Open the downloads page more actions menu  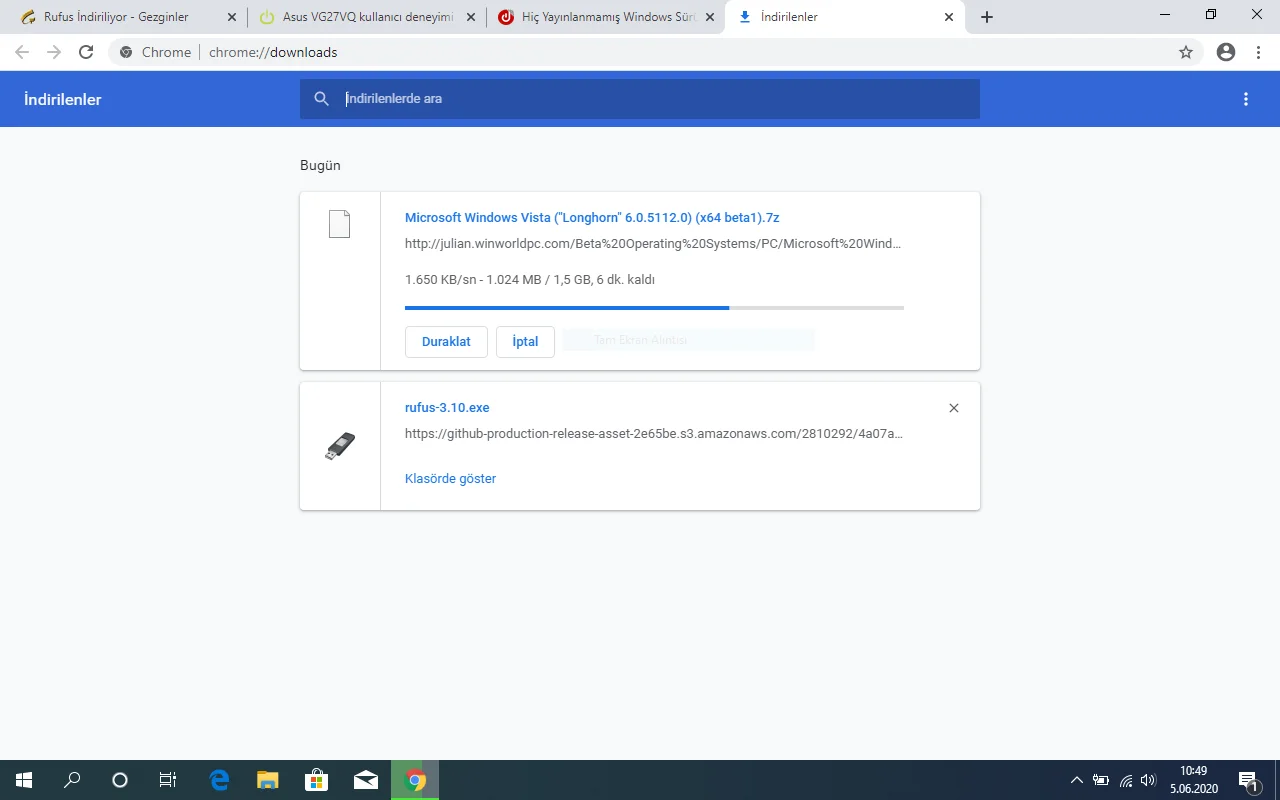tap(1246, 99)
